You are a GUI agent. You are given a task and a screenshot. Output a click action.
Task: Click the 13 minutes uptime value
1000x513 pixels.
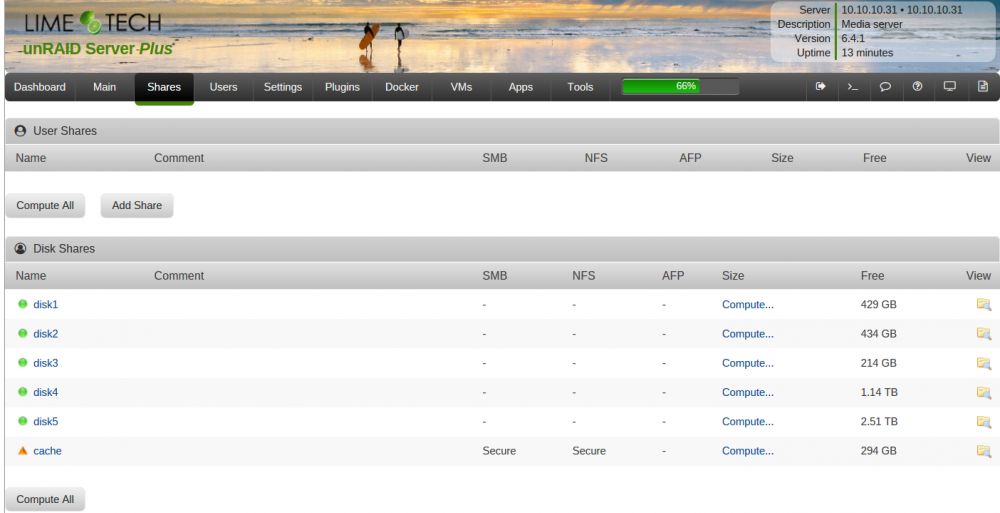pos(867,52)
